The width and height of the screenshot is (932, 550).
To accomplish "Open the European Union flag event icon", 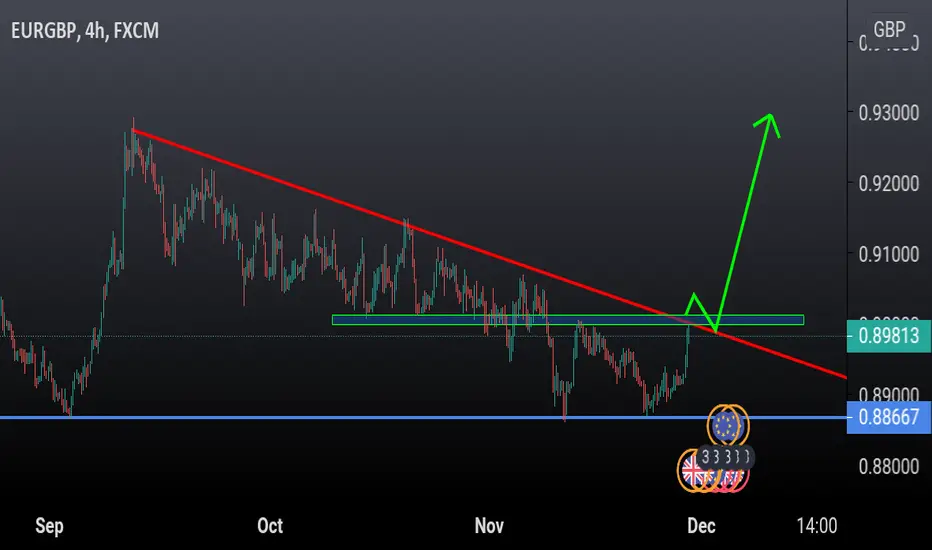I will click(x=725, y=425).
